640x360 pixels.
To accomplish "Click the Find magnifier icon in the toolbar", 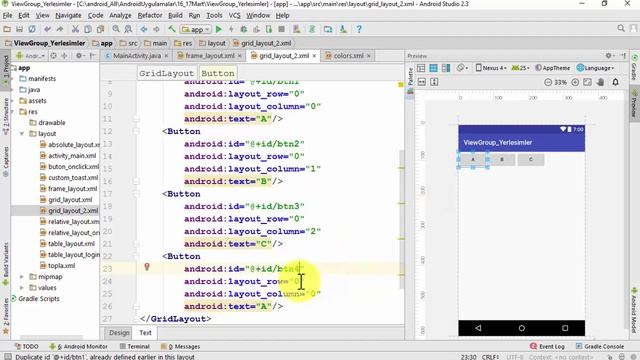I will pos(116,29).
